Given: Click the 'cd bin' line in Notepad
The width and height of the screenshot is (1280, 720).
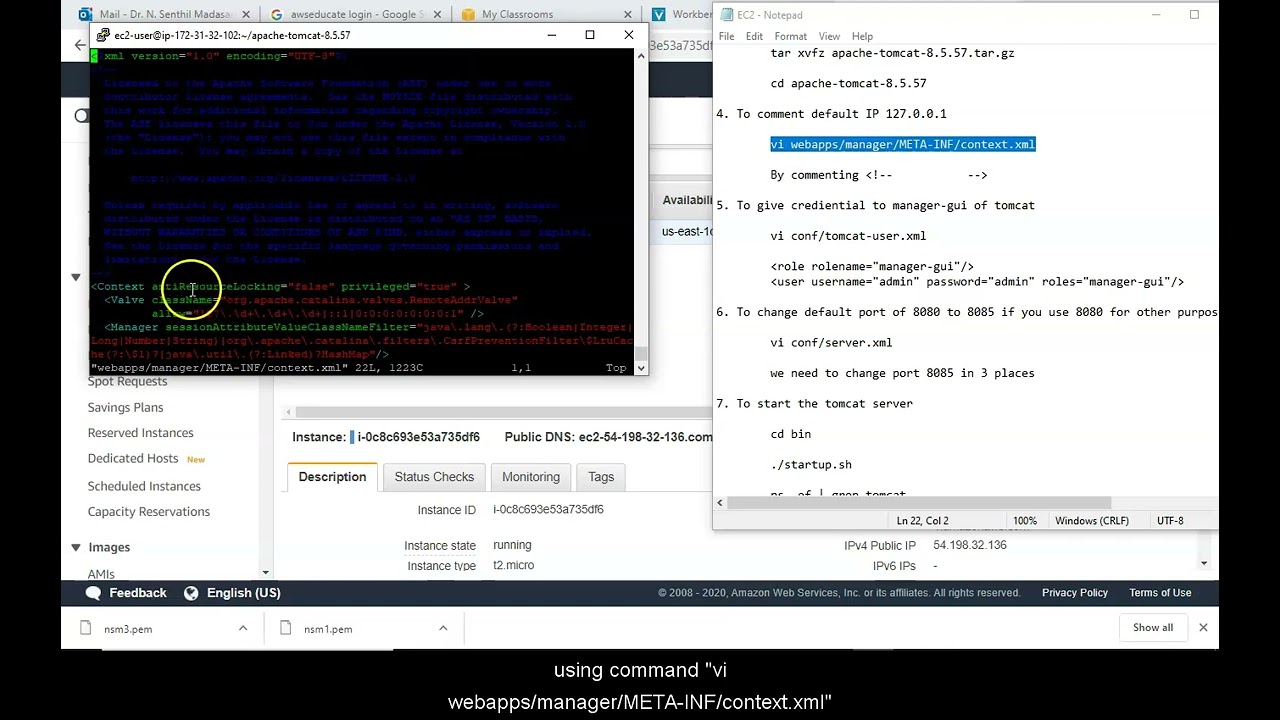Looking at the screenshot, I should click(790, 434).
